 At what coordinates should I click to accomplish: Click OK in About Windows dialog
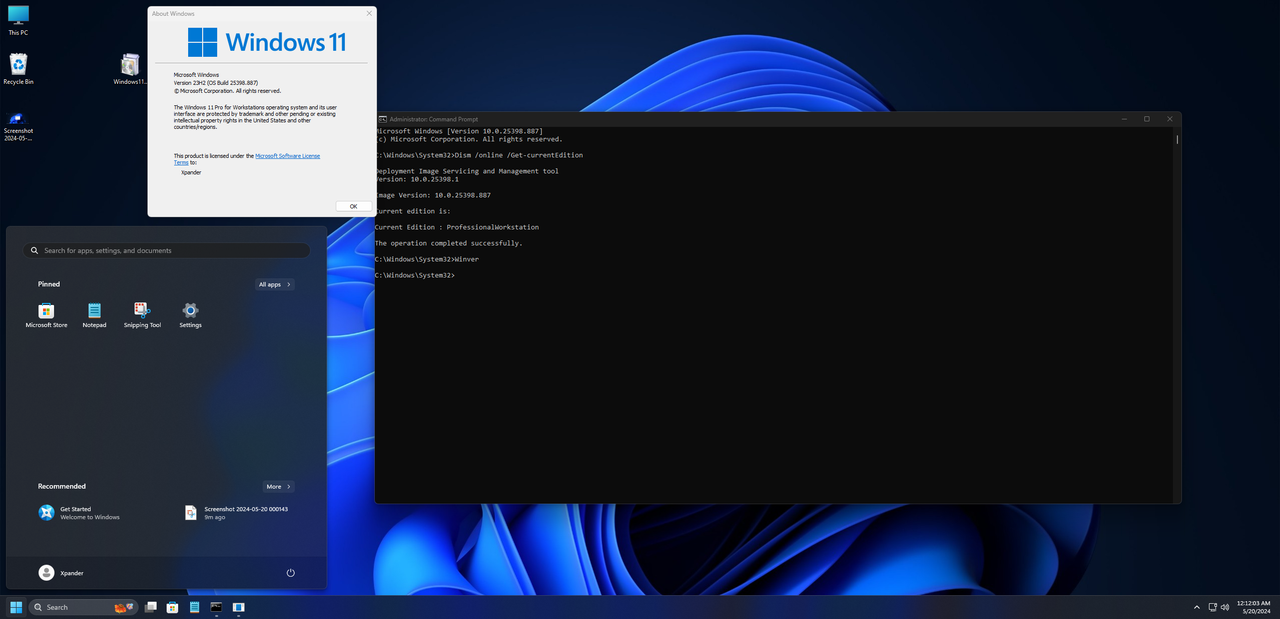(x=353, y=206)
